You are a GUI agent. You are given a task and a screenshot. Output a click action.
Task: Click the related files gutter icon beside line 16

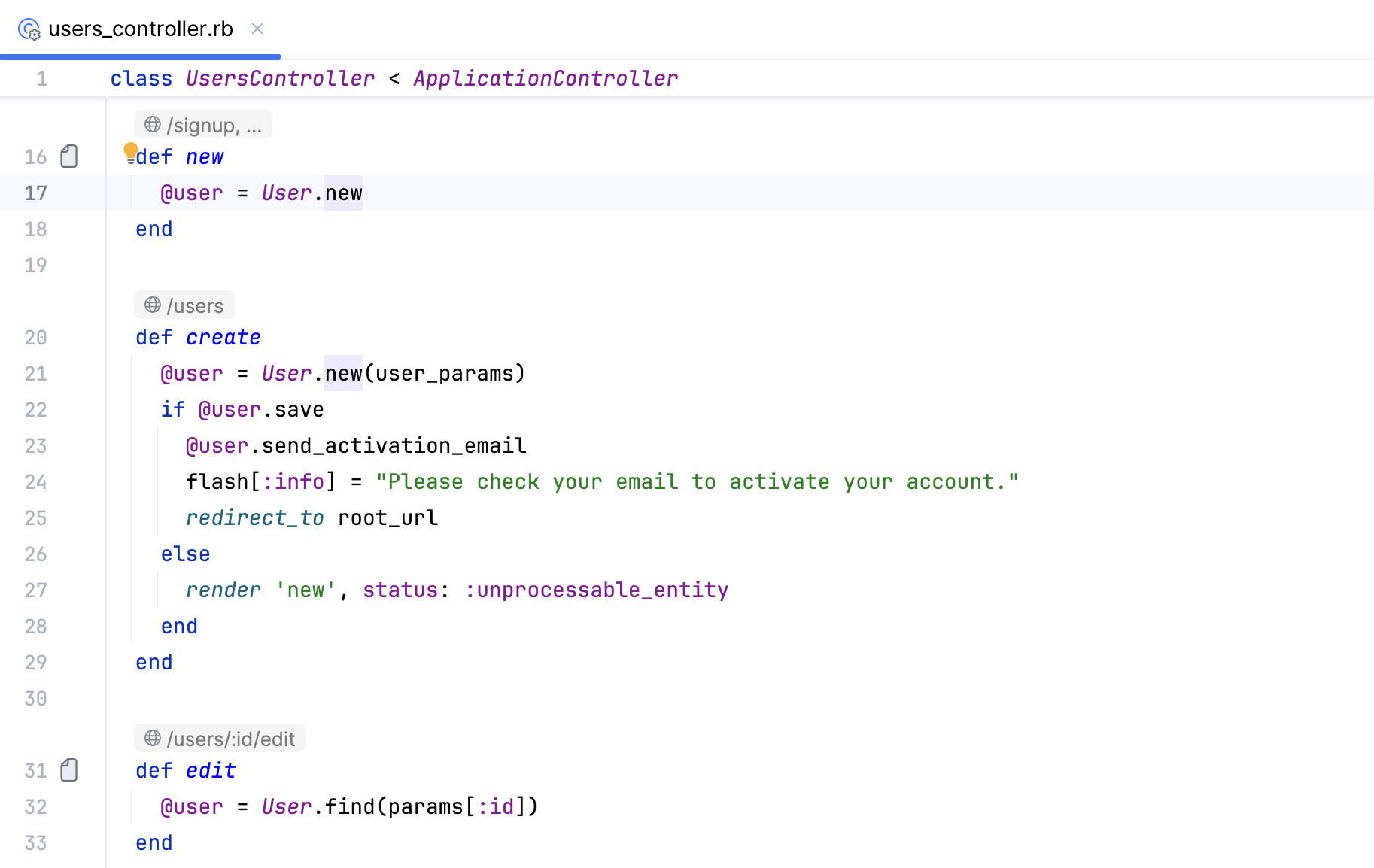click(68, 156)
